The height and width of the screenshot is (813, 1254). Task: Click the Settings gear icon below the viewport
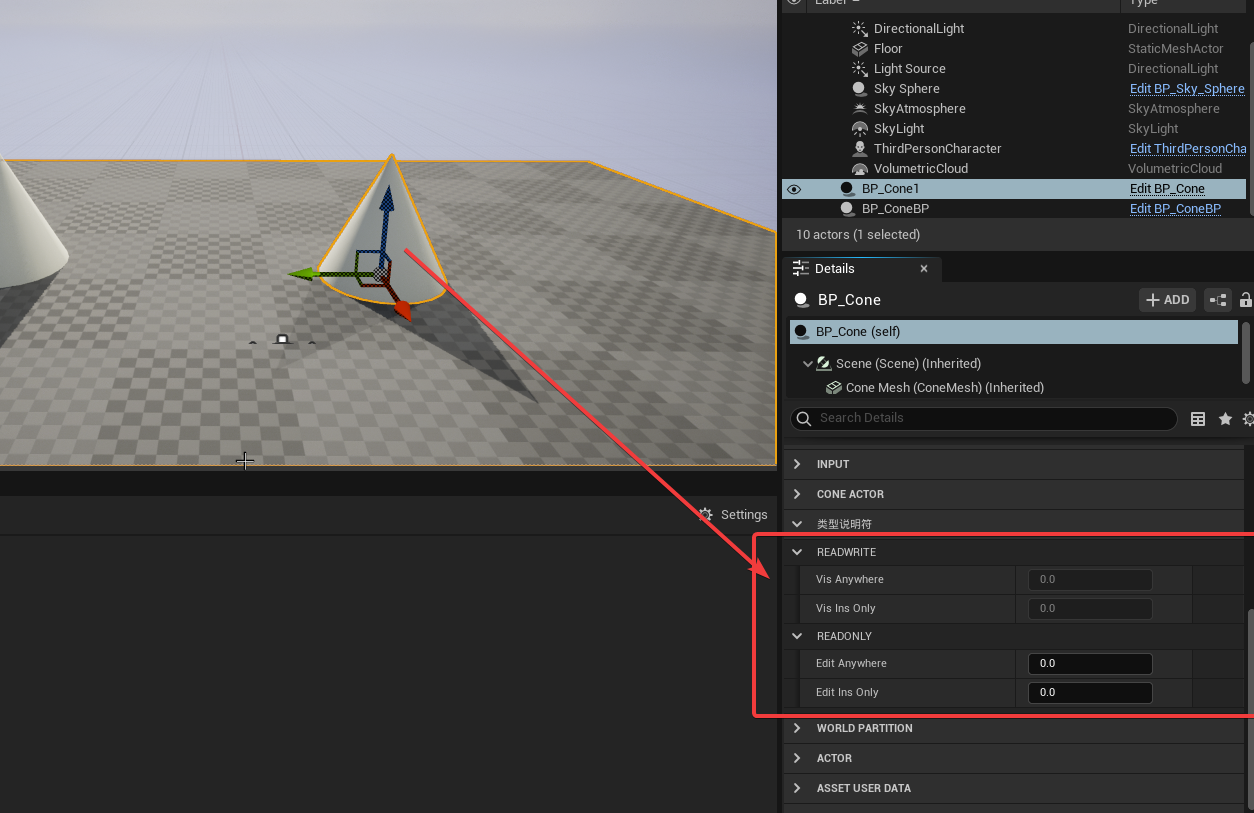click(x=705, y=514)
